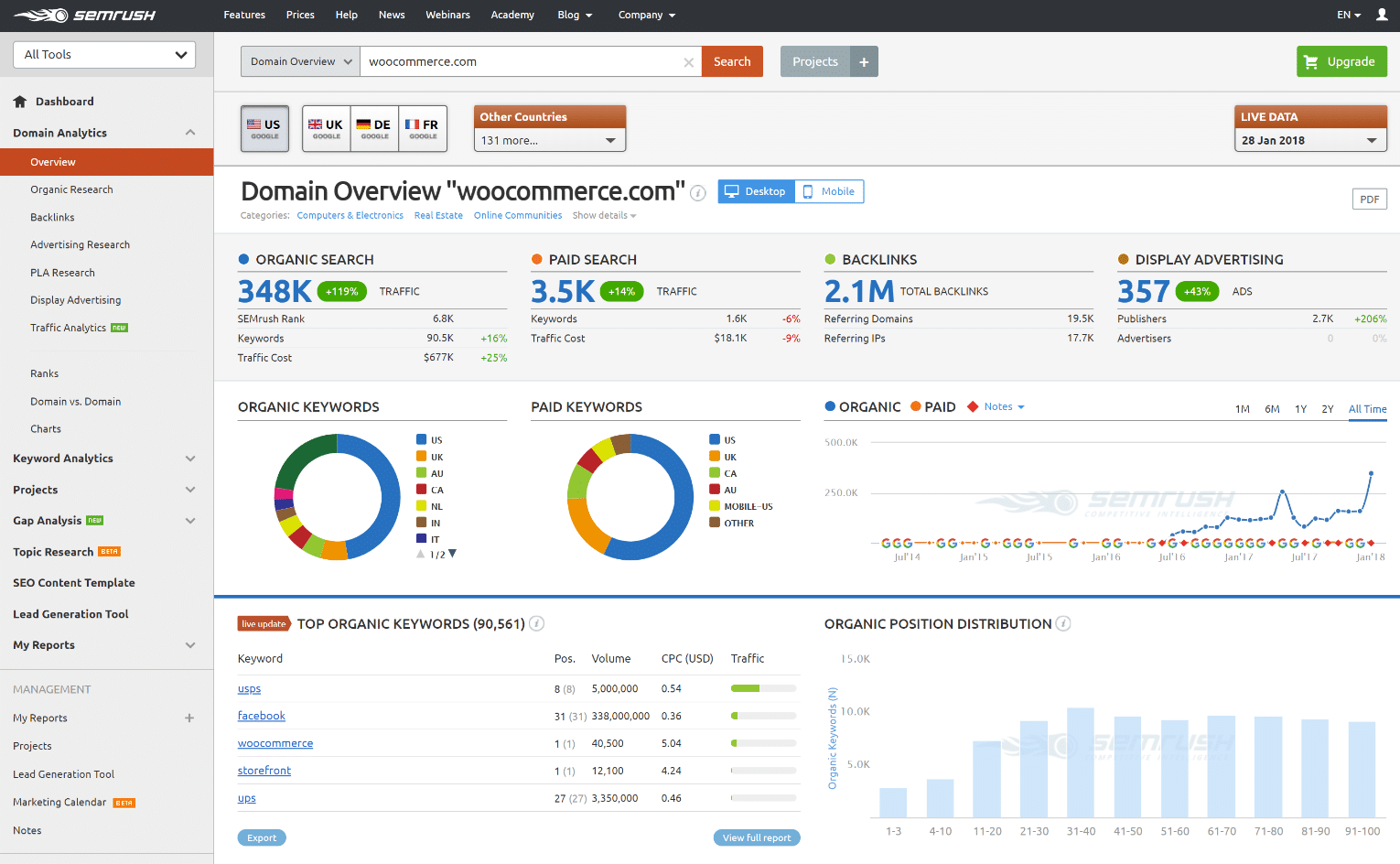Screen dimensions: 1400x864
Task: Select the UK Google database
Action: tap(326, 128)
